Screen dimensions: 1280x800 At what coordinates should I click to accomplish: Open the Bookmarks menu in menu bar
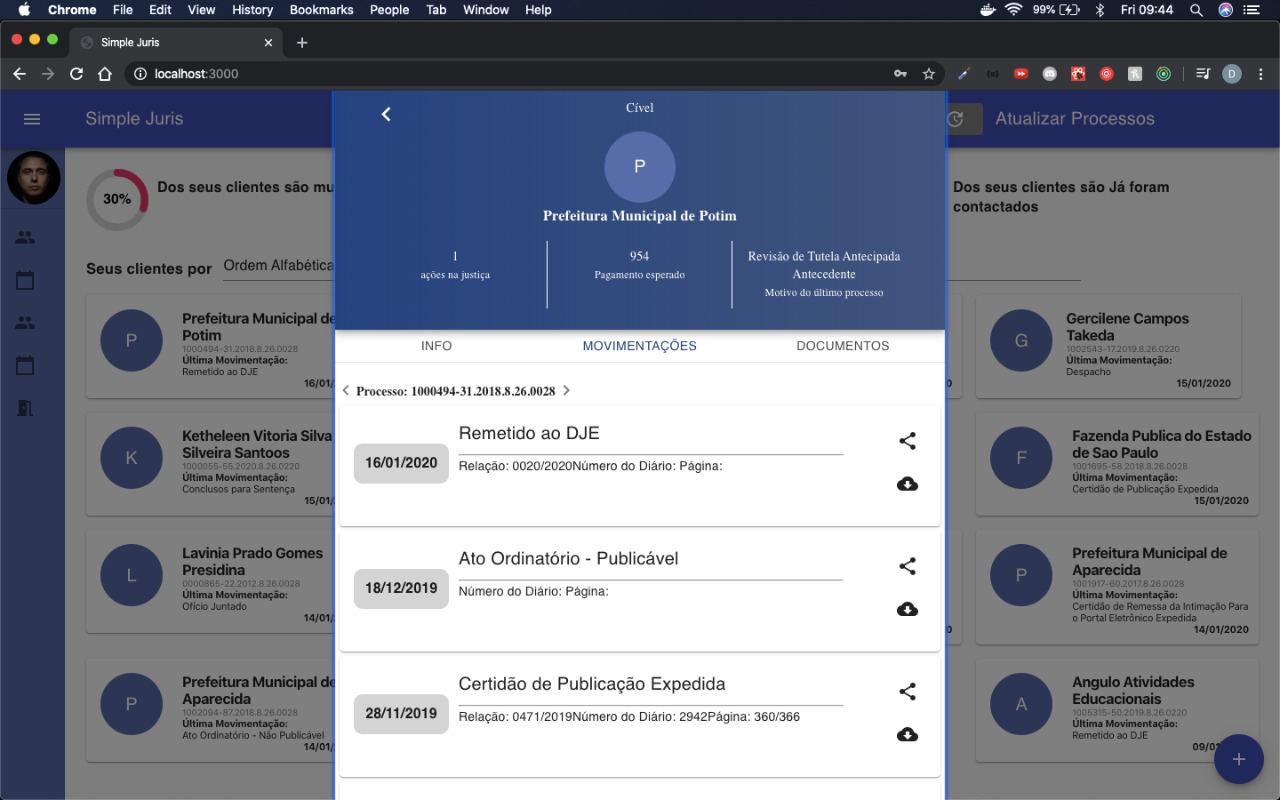(321, 10)
